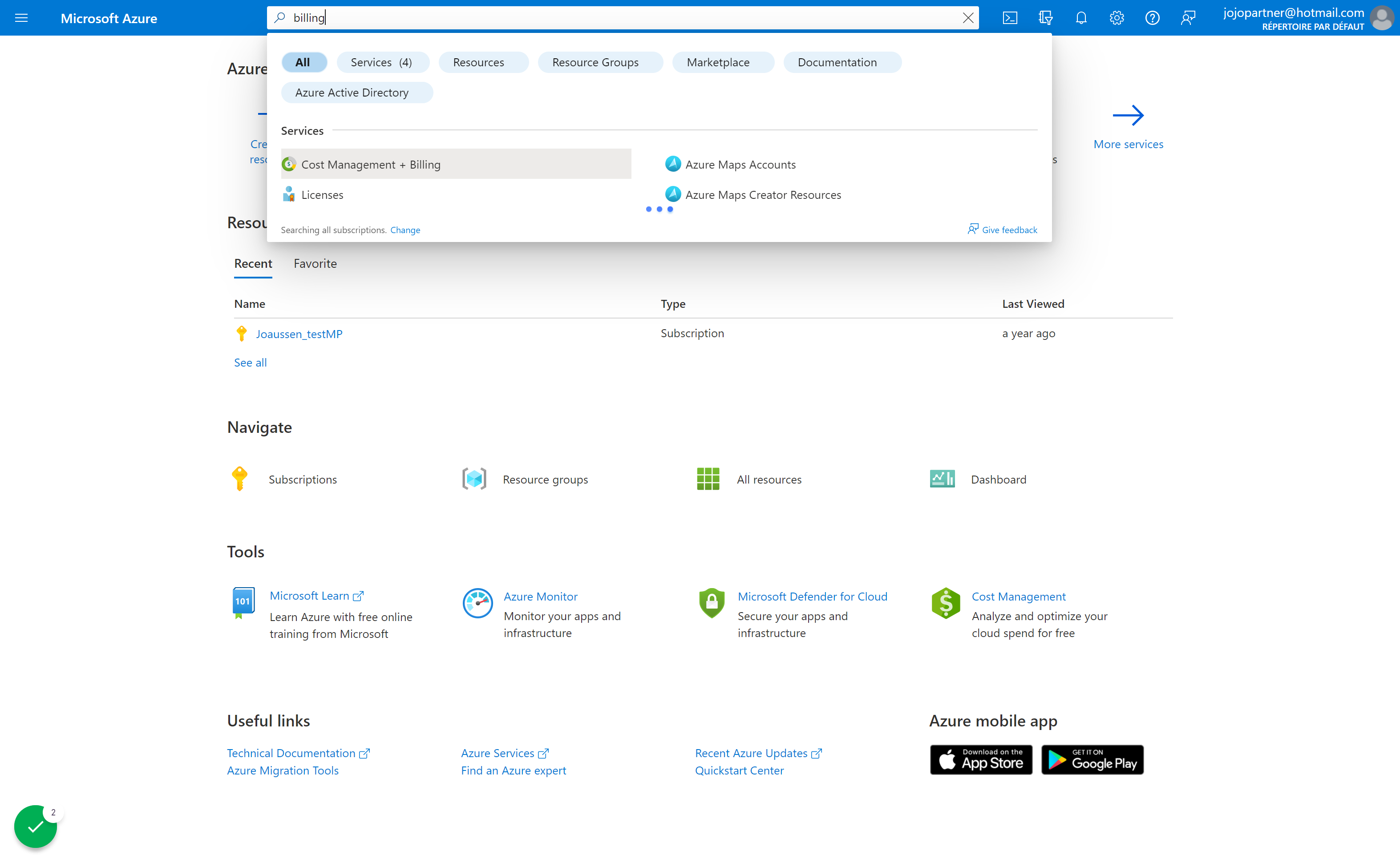Open the jojopartner account menu
The width and height of the screenshot is (1400, 855).
click(x=1307, y=18)
